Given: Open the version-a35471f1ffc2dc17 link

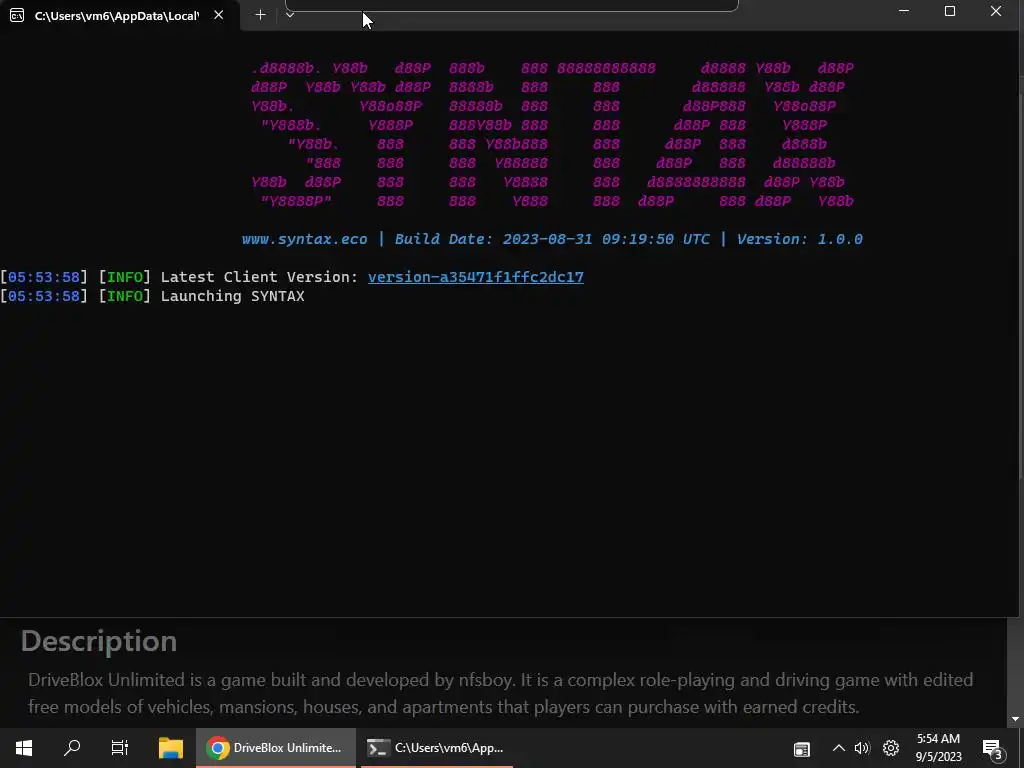Looking at the screenshot, I should pos(475,277).
